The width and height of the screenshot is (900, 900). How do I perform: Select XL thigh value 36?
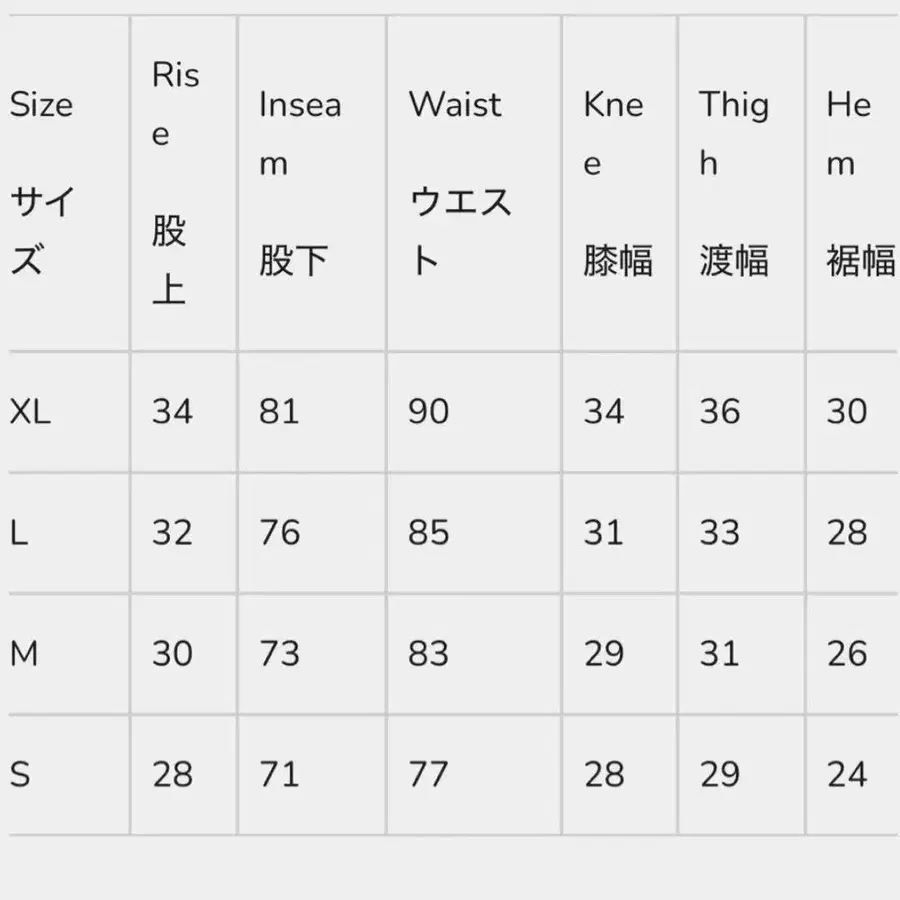pyautogui.click(x=720, y=411)
